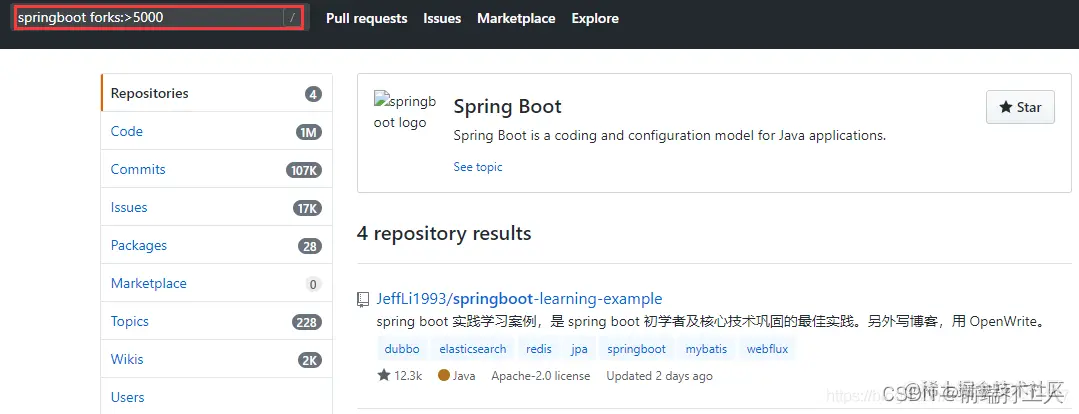Click the 107K badge beside Commits
The height and width of the screenshot is (414, 1079).
coord(304,170)
